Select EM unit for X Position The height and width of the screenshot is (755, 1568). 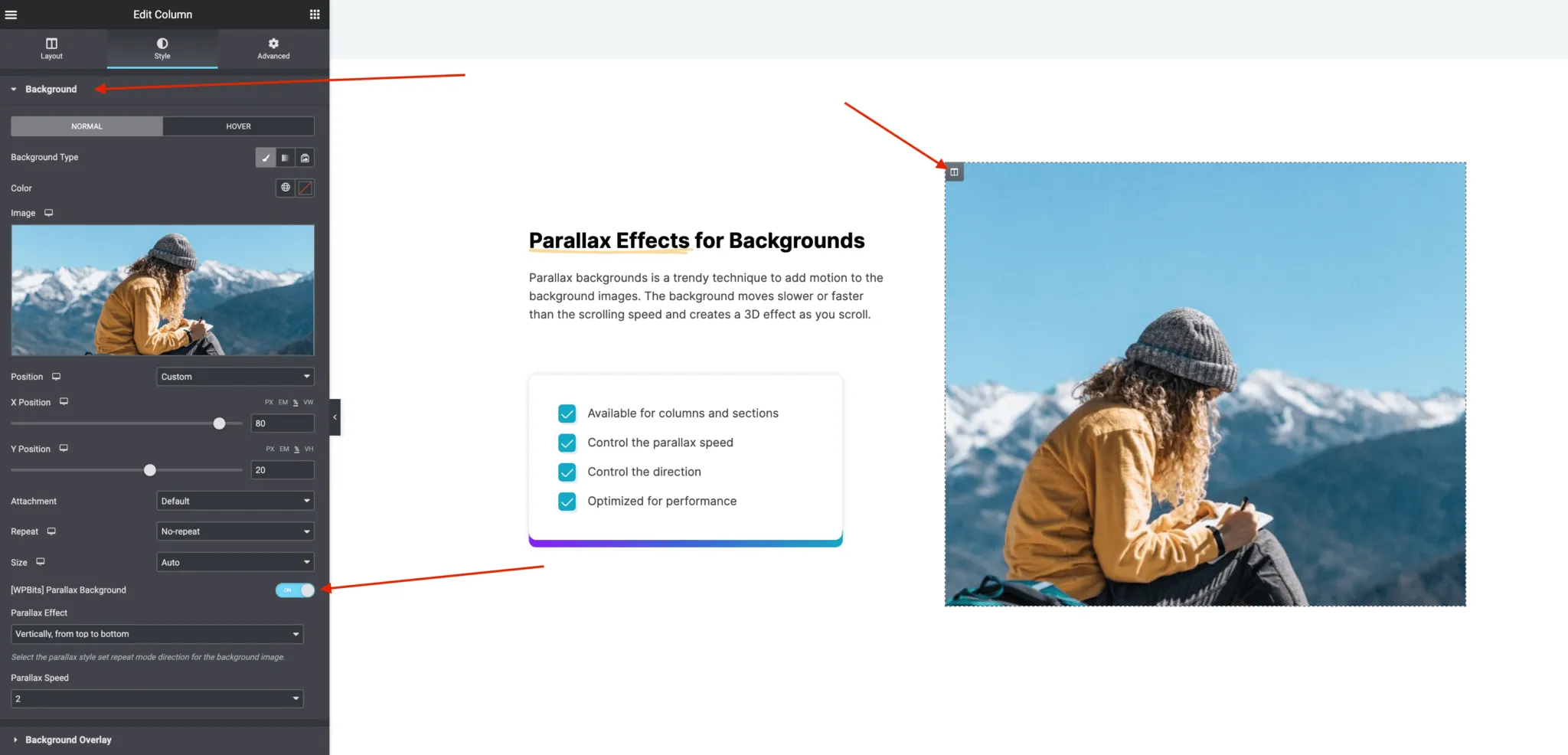[283, 402]
